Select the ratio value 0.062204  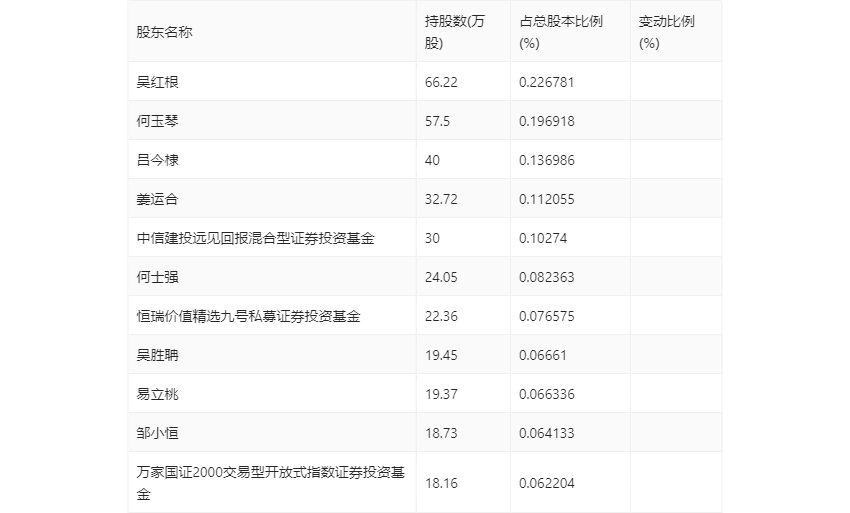click(546, 483)
